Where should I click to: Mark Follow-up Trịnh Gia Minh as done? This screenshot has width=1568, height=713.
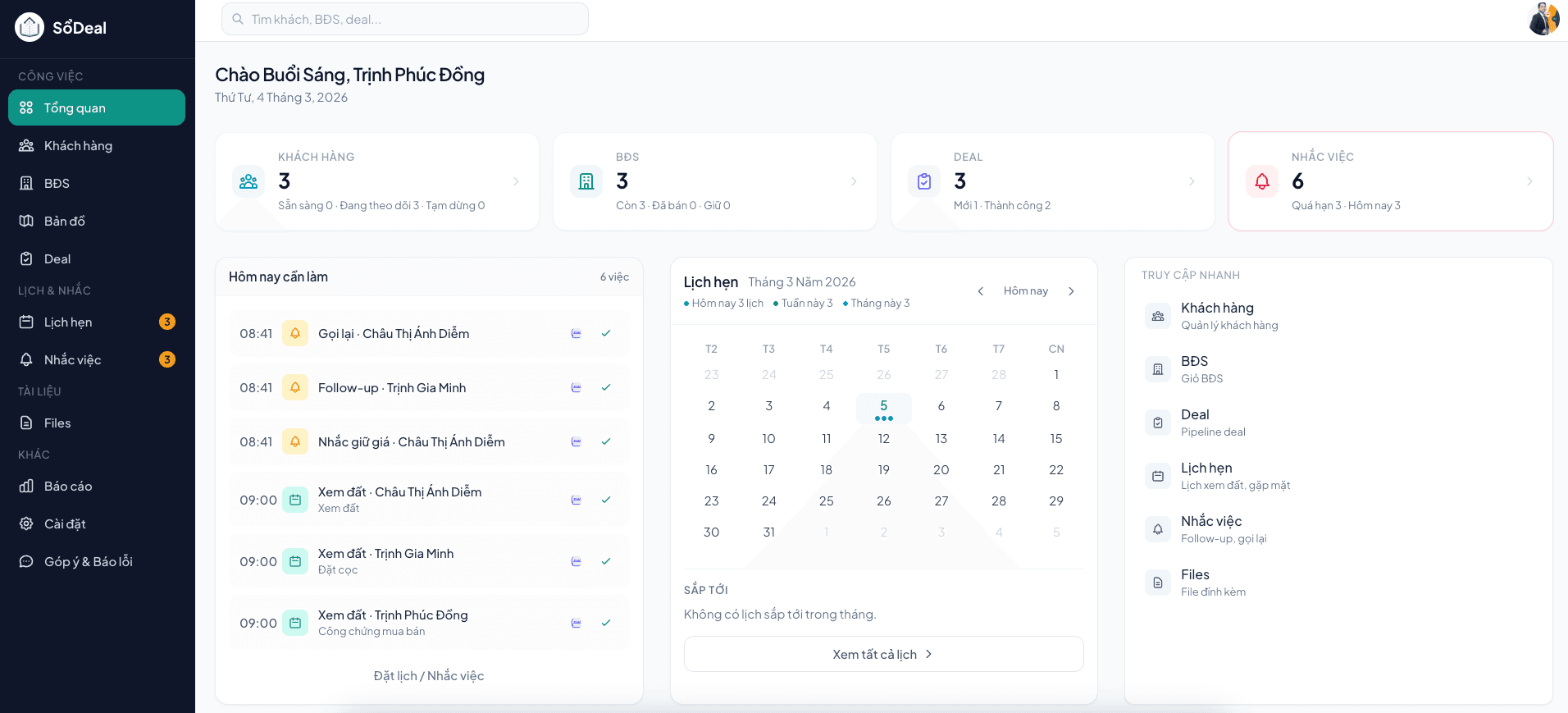point(606,387)
